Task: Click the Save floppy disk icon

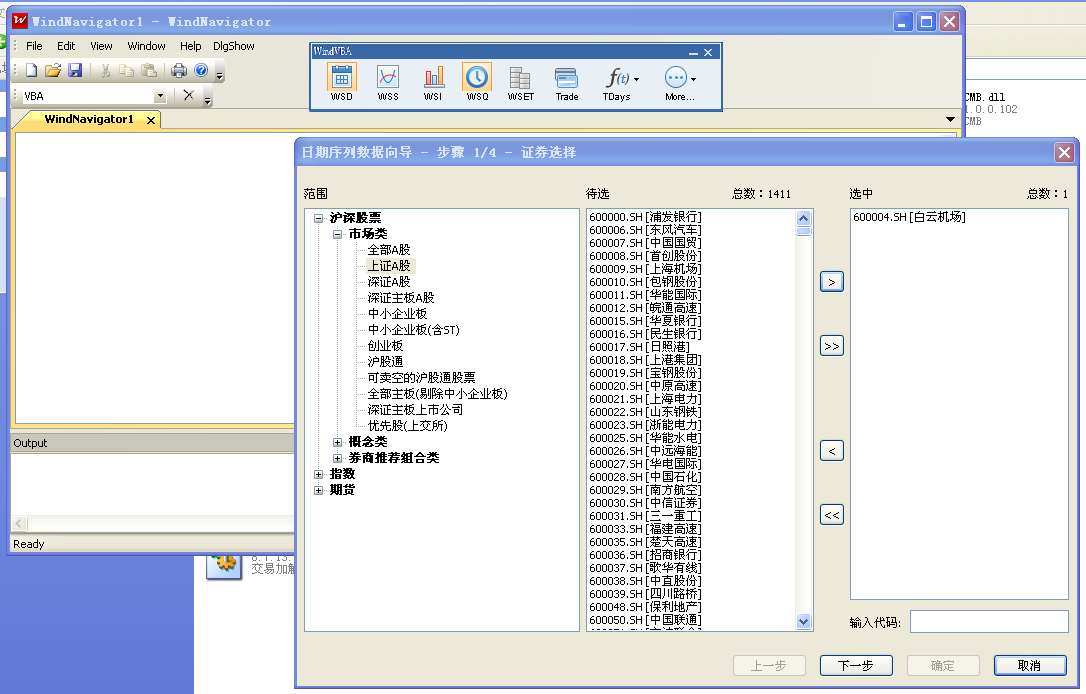Action: [75, 70]
